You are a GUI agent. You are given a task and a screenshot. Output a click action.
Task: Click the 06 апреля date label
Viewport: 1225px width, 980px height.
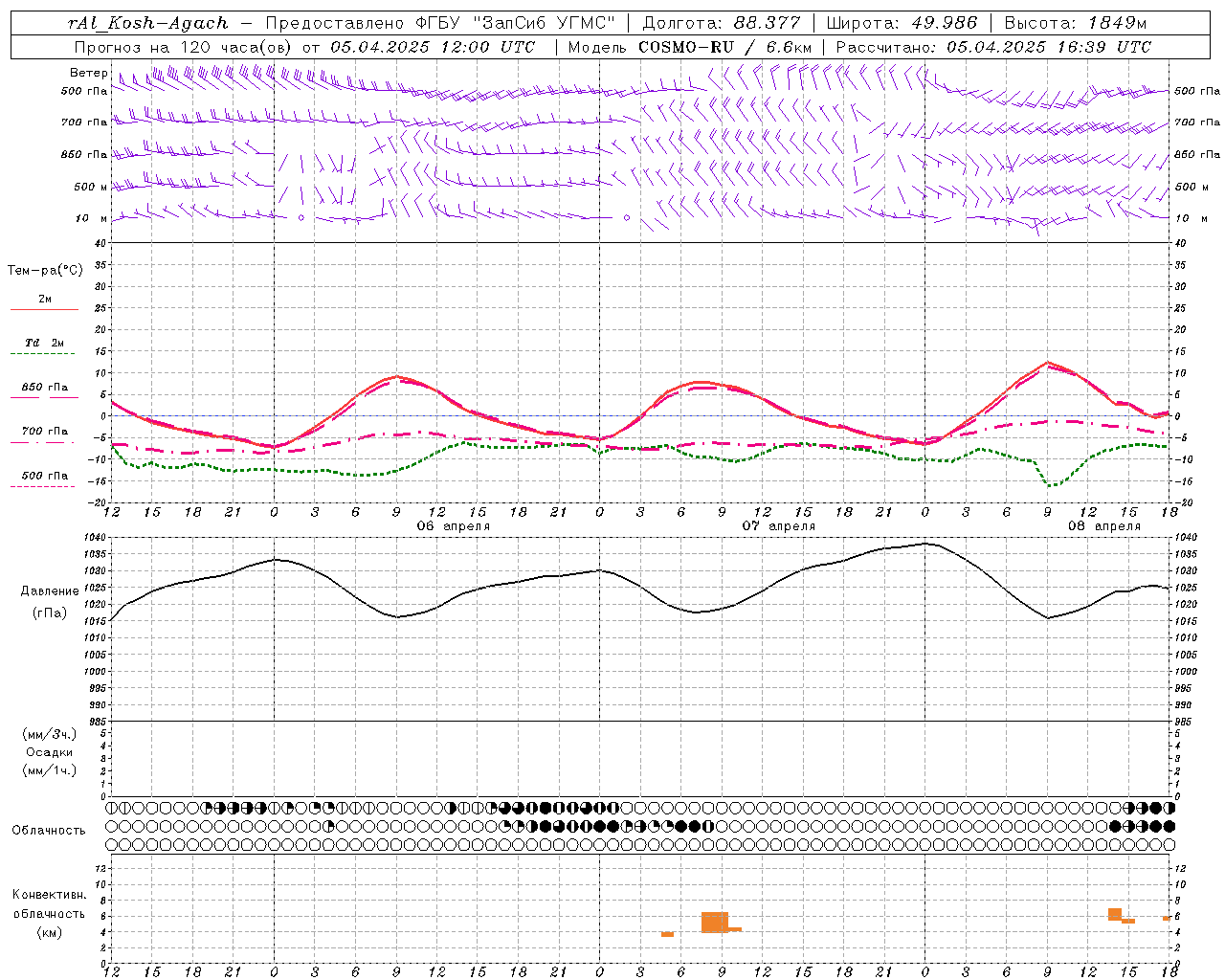[454, 526]
